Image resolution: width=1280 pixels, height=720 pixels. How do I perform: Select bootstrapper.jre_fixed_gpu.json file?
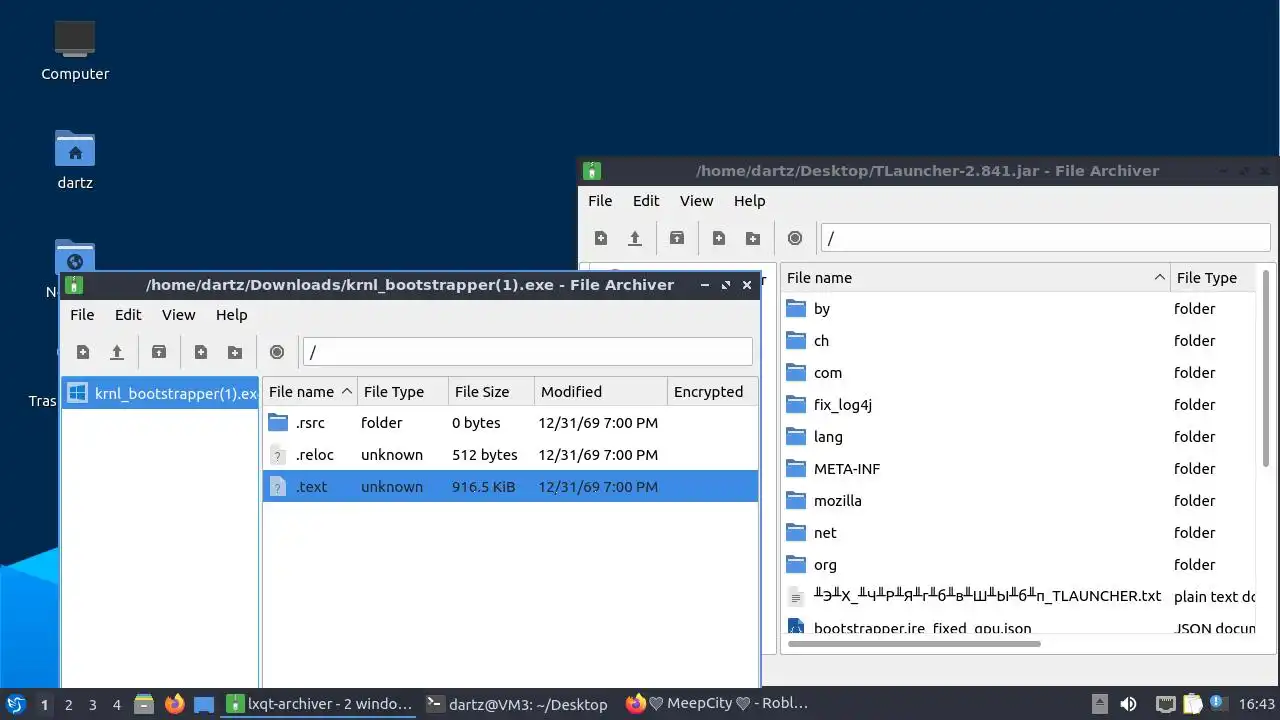click(x=1018, y=627)
